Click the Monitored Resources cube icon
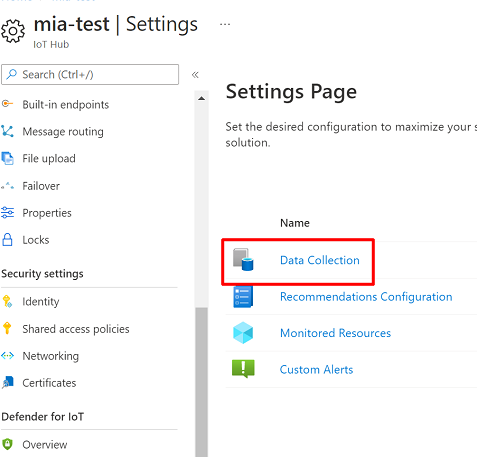The image size is (477, 457). 243,333
